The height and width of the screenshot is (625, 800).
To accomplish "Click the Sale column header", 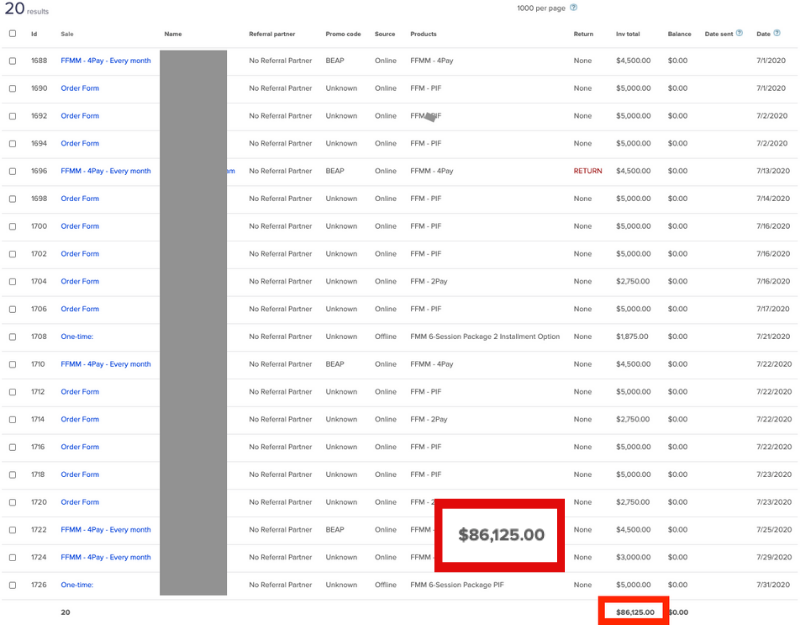I will click(67, 34).
